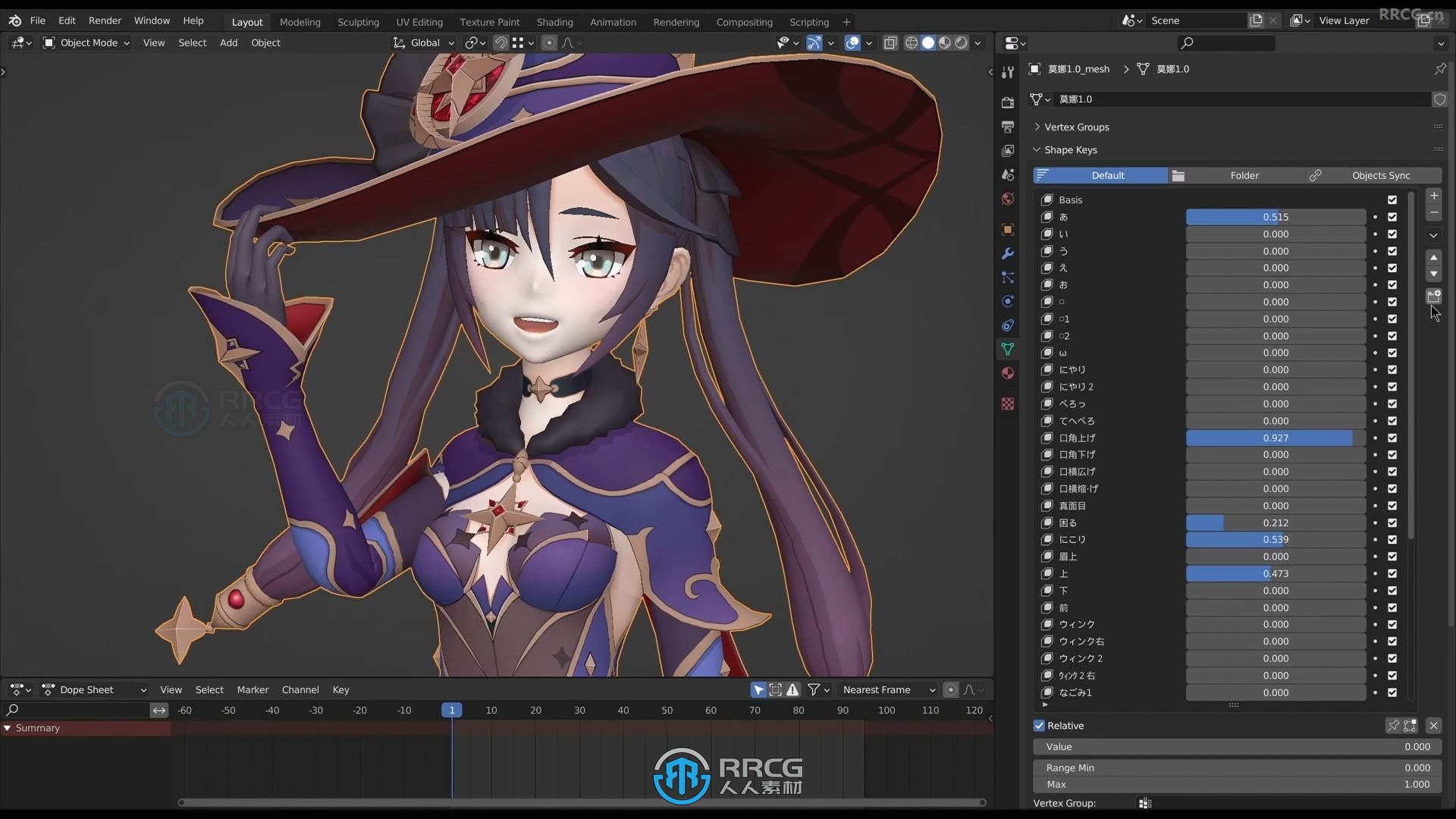Disable the あ shape key checkbox

pos(1392,217)
